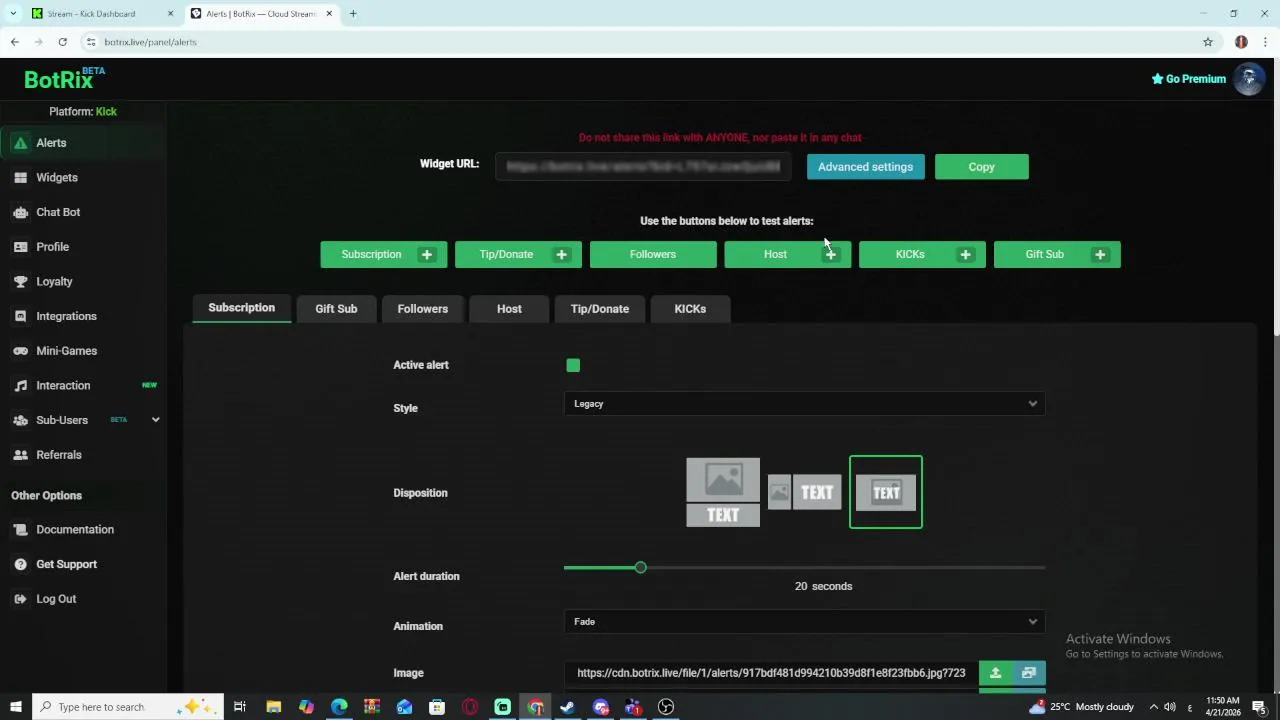Open the Style dropdown set to Legacy
Screen dimensions: 1280x720
point(804,404)
